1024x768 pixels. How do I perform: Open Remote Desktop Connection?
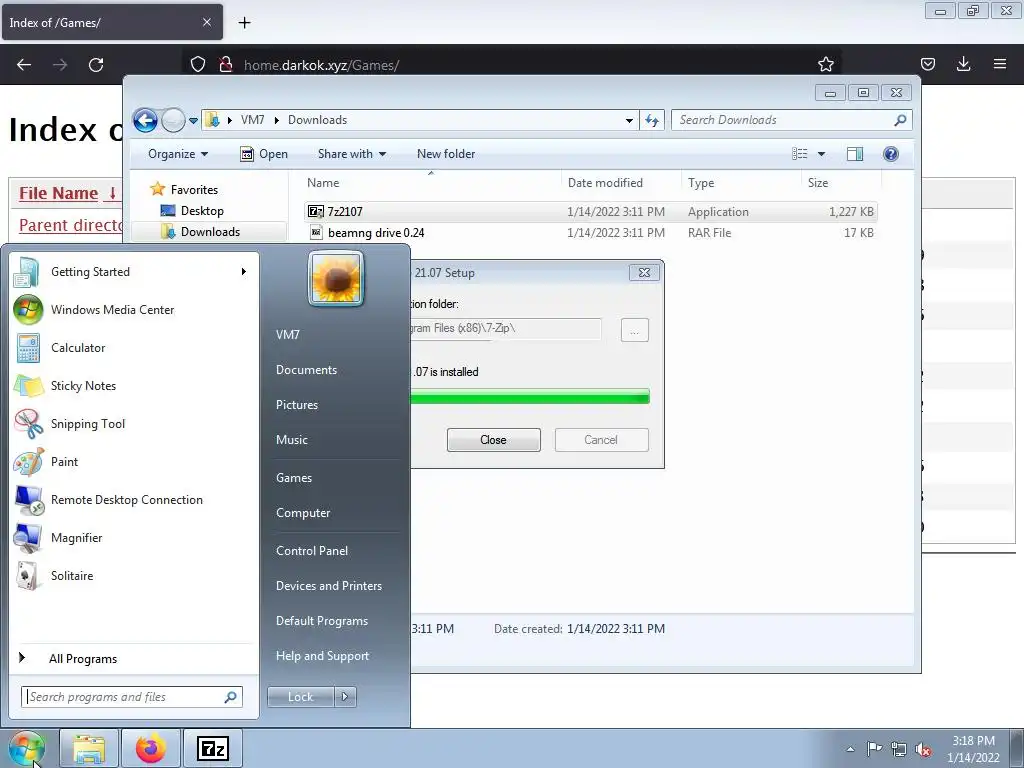133,499
